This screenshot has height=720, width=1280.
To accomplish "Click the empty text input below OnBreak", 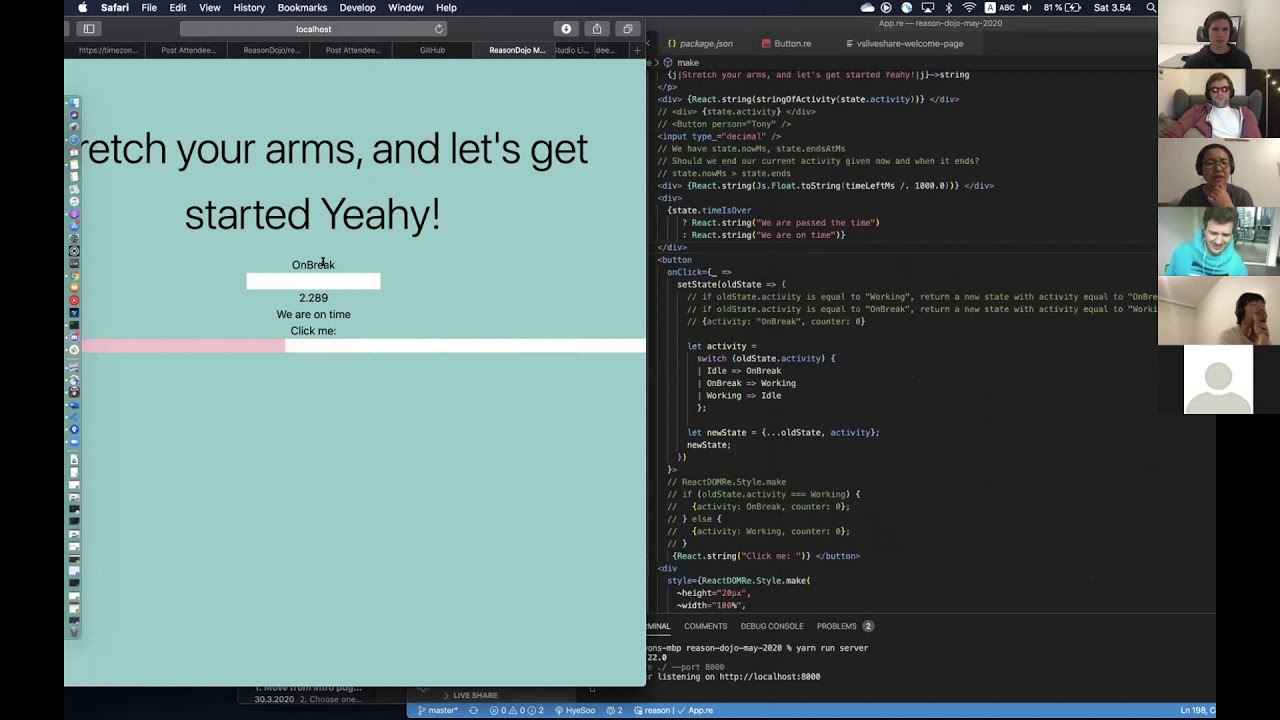I will (x=313, y=281).
